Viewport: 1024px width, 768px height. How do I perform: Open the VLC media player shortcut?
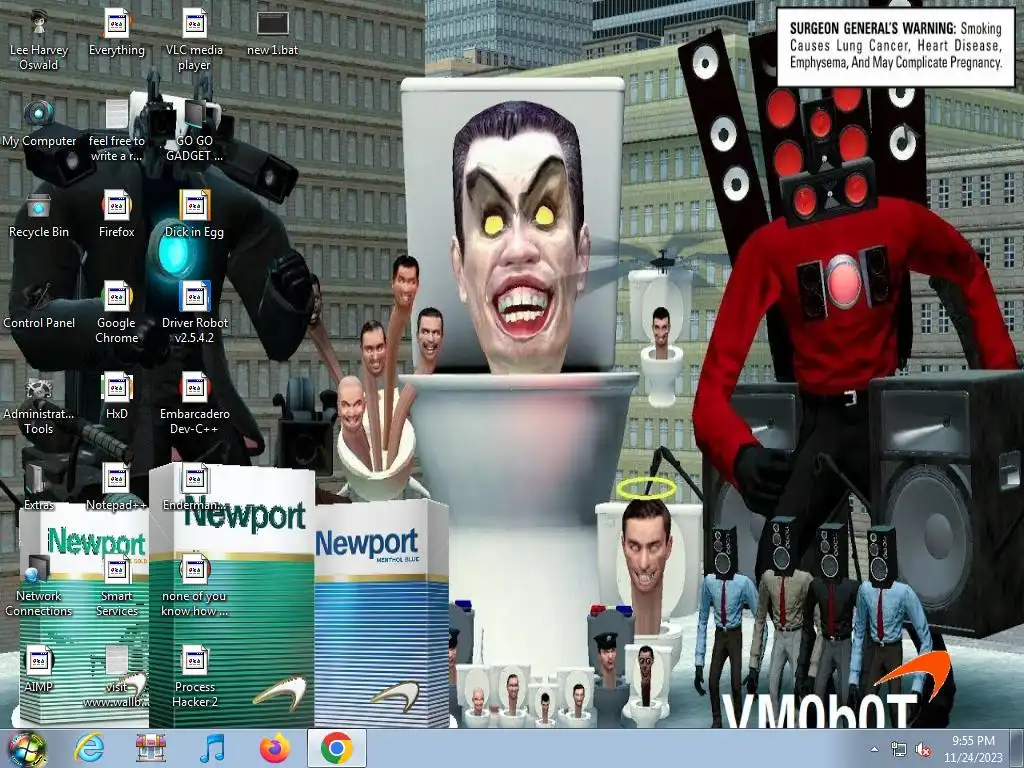[x=194, y=40]
